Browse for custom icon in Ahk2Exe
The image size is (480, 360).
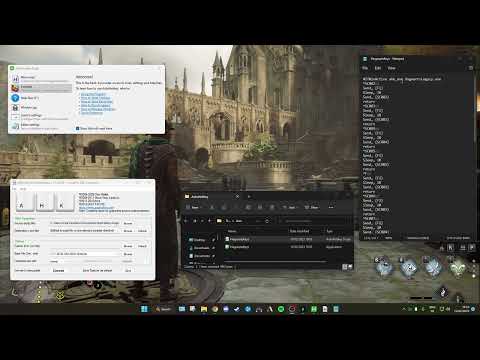tap(128, 246)
